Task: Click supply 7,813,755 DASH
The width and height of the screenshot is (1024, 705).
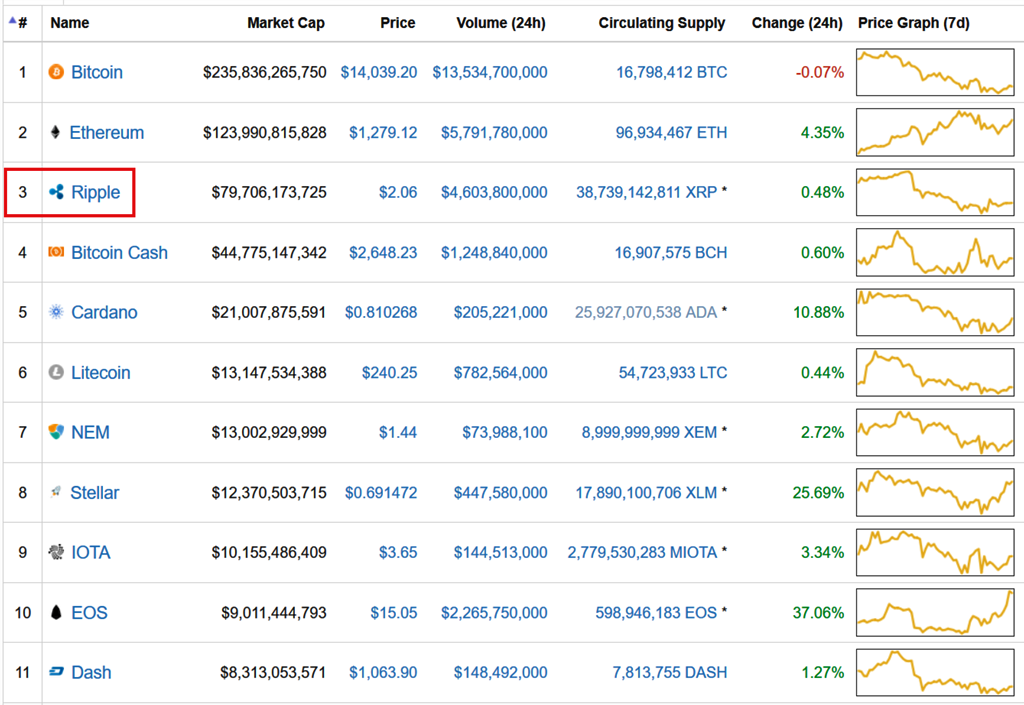Action: click(669, 672)
